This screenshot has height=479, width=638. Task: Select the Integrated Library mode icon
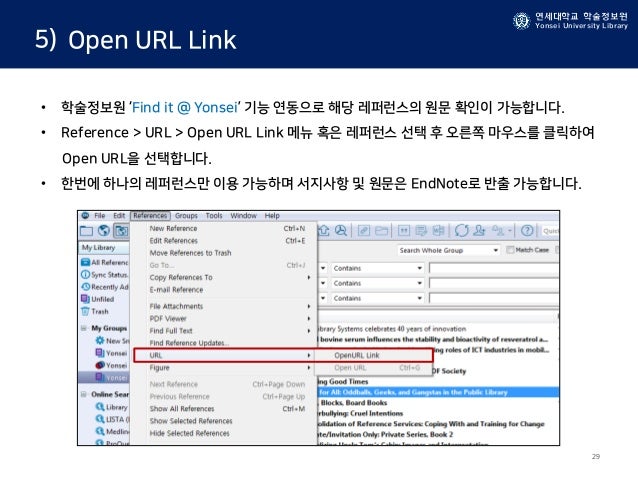click(121, 231)
